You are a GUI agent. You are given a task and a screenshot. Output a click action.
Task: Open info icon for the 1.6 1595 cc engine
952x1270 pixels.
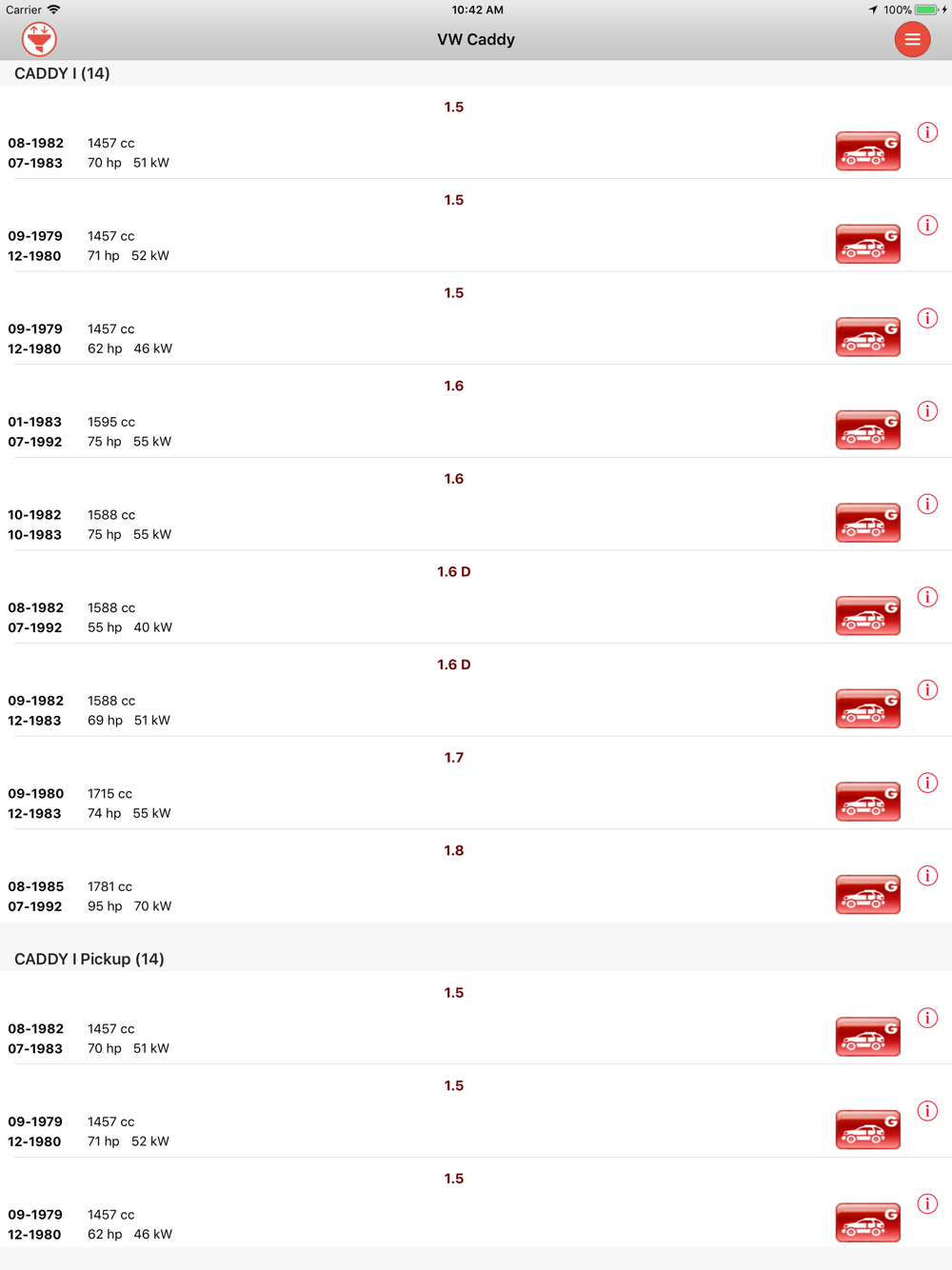pyautogui.click(x=927, y=411)
